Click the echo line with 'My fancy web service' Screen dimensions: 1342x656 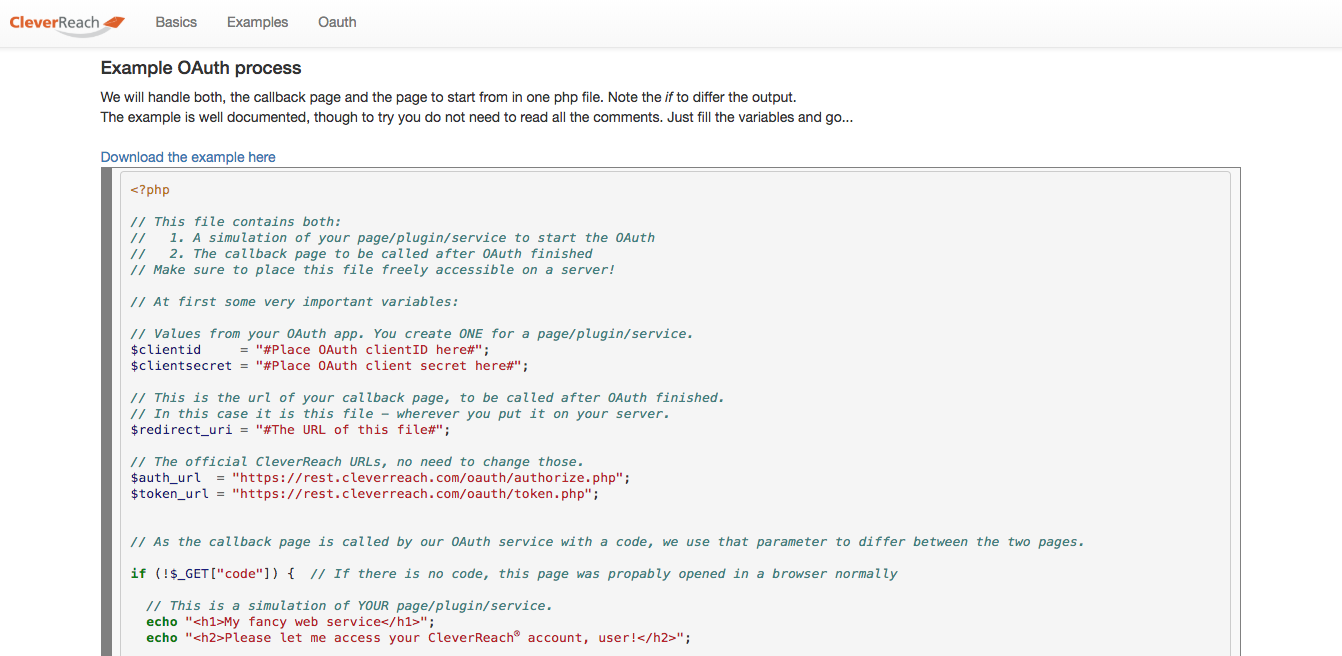click(291, 621)
